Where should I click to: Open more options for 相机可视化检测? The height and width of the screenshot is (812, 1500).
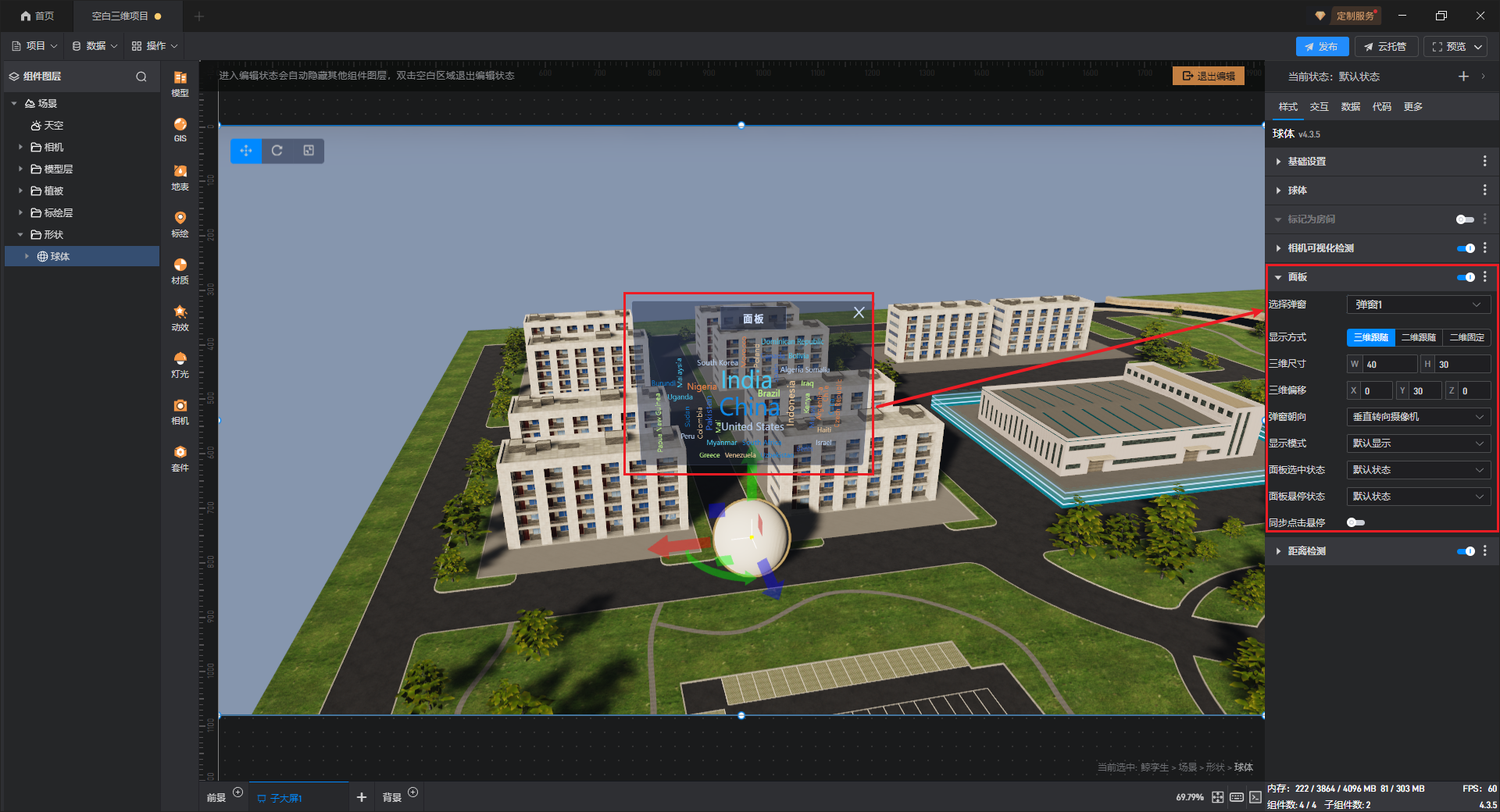(1485, 248)
